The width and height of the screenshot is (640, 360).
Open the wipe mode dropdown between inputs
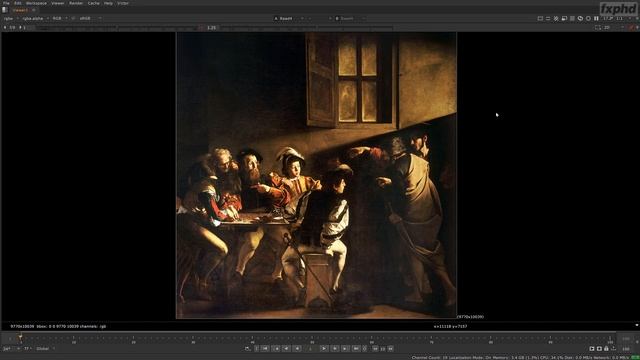pyautogui.click(x=320, y=18)
